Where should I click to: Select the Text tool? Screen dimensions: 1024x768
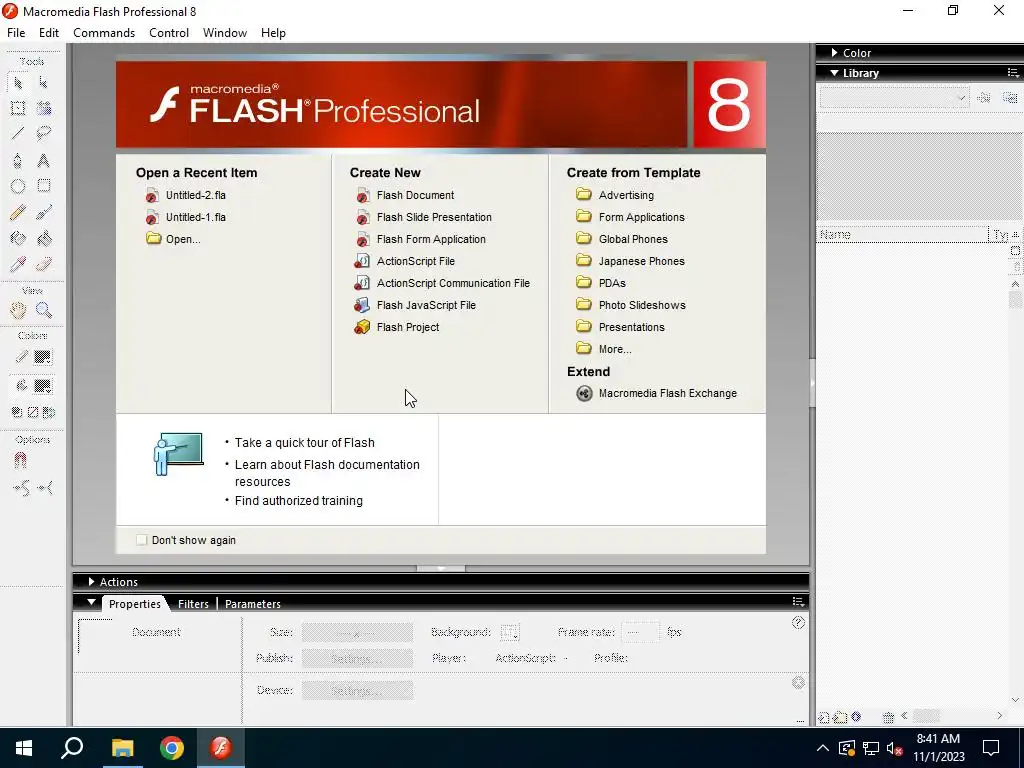pos(44,160)
